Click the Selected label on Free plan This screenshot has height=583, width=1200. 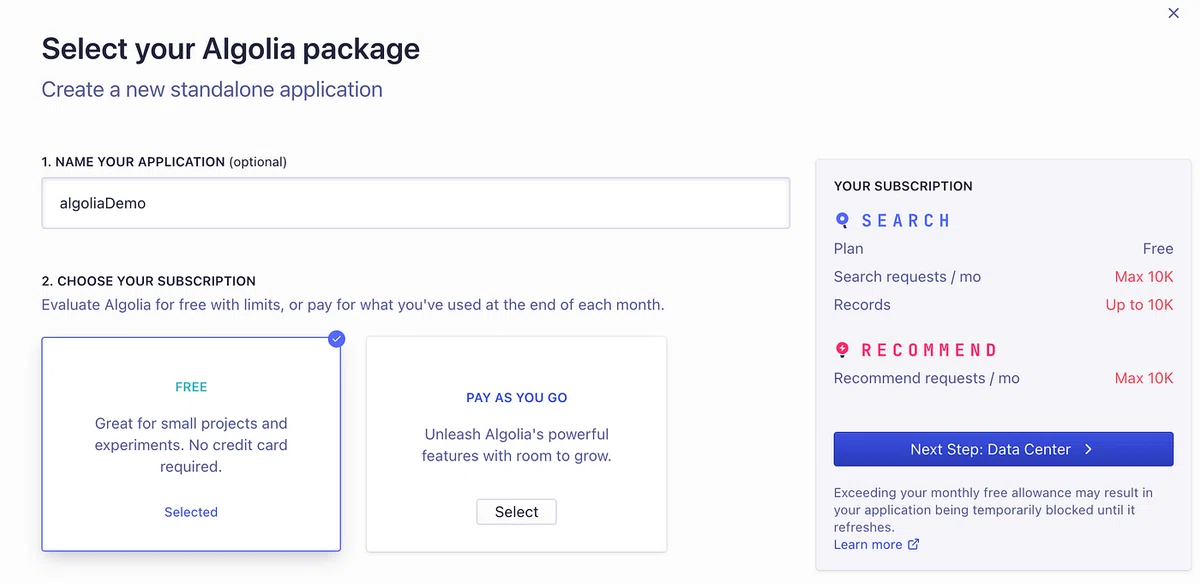(191, 512)
